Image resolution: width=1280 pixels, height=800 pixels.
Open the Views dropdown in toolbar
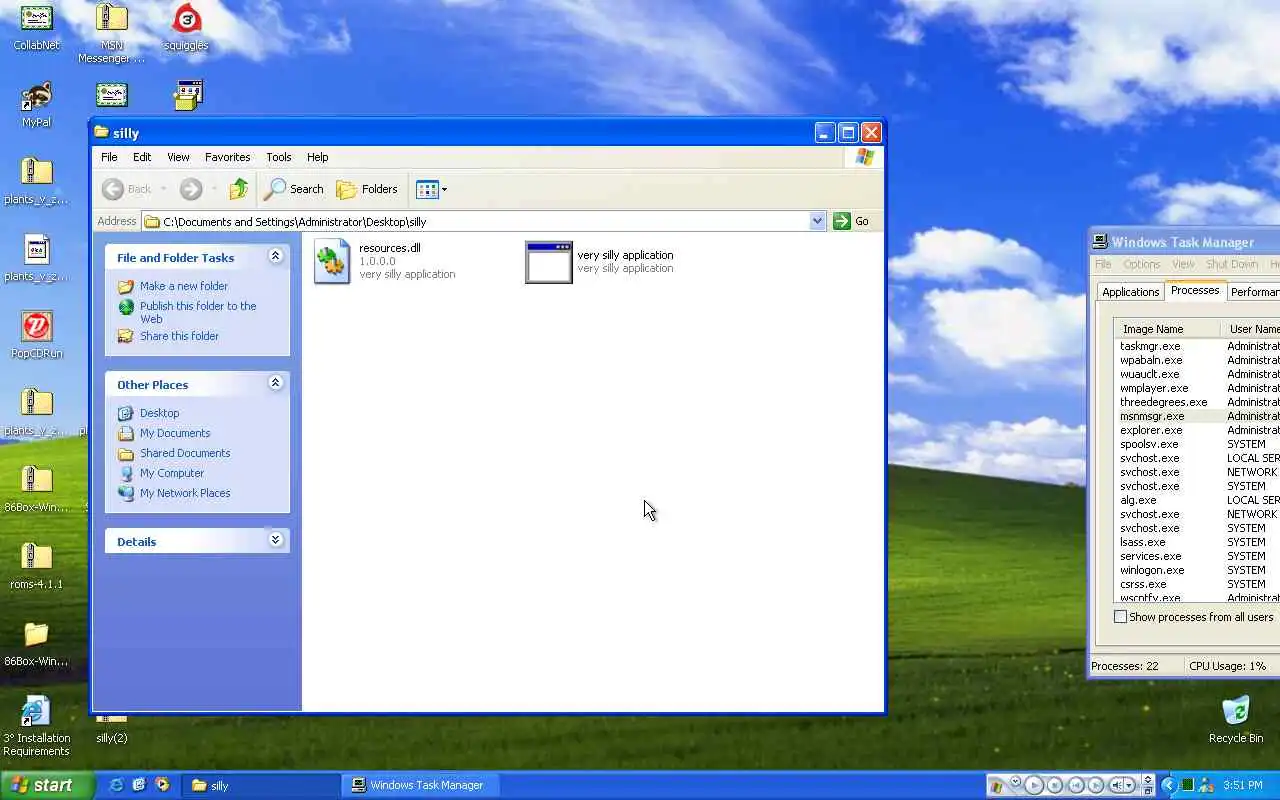(x=444, y=189)
